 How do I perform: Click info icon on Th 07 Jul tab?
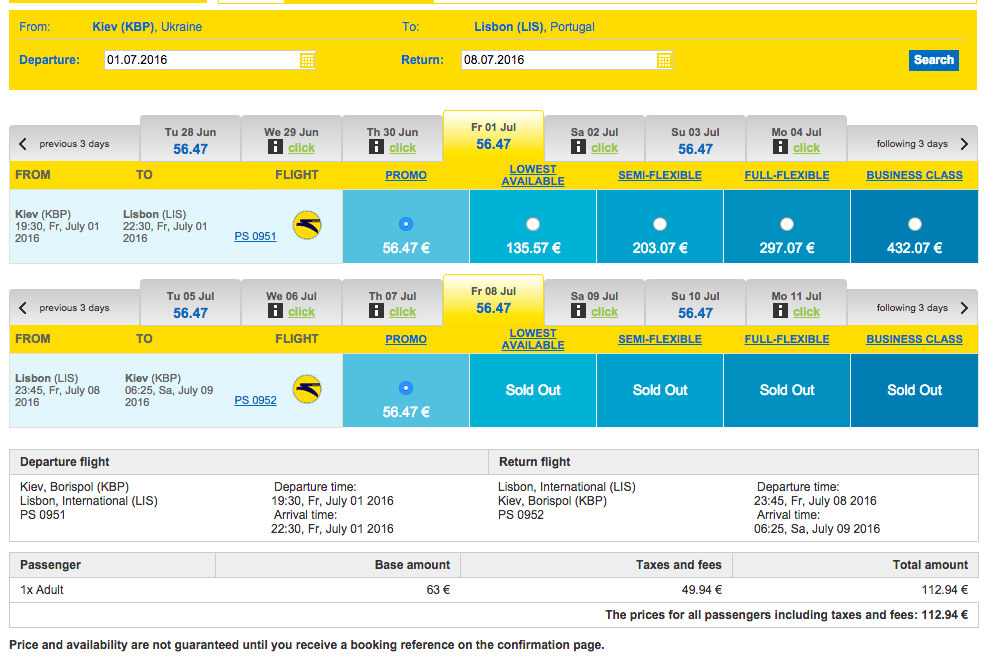click(x=376, y=311)
